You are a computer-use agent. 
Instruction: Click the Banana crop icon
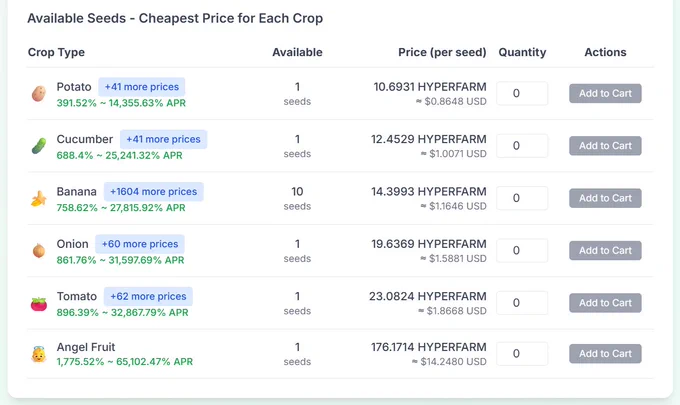point(39,199)
